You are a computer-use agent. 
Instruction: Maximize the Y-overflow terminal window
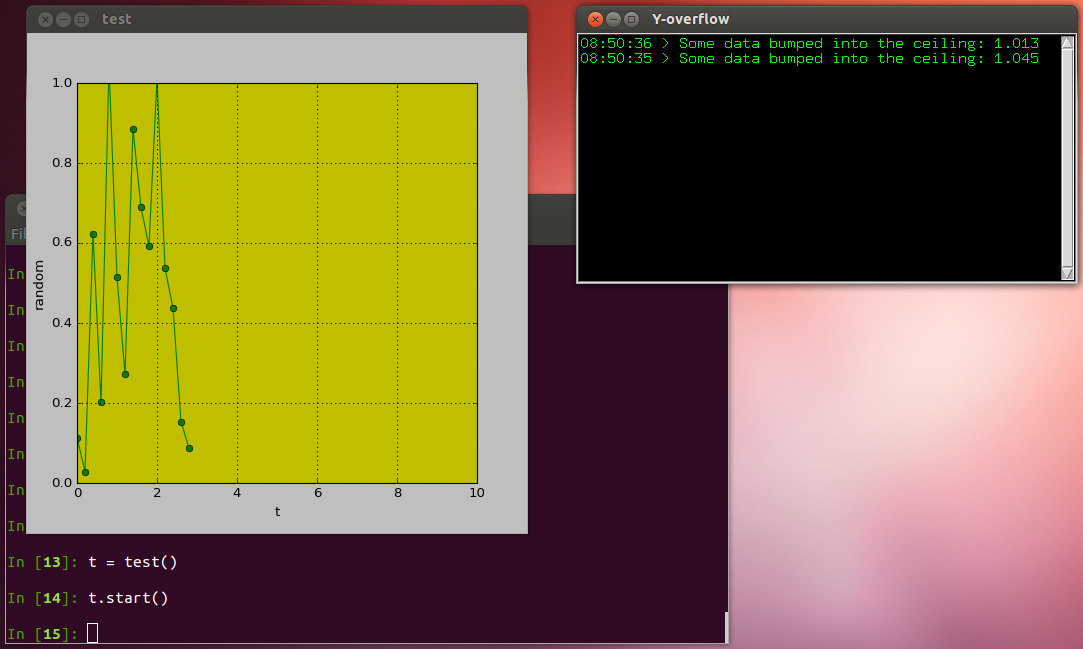(x=629, y=18)
